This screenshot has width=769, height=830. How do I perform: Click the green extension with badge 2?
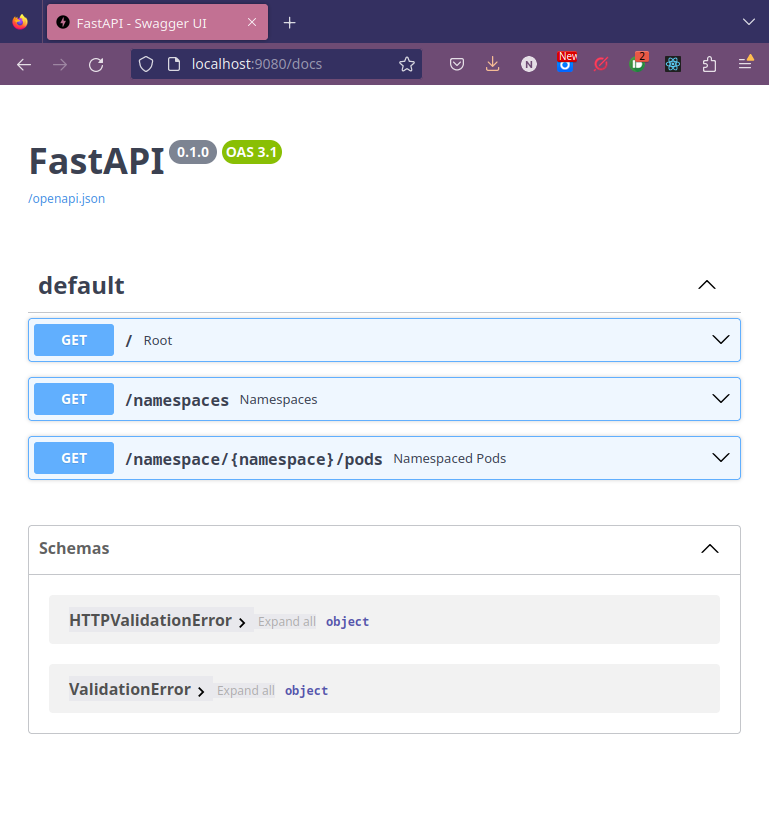[x=638, y=62]
